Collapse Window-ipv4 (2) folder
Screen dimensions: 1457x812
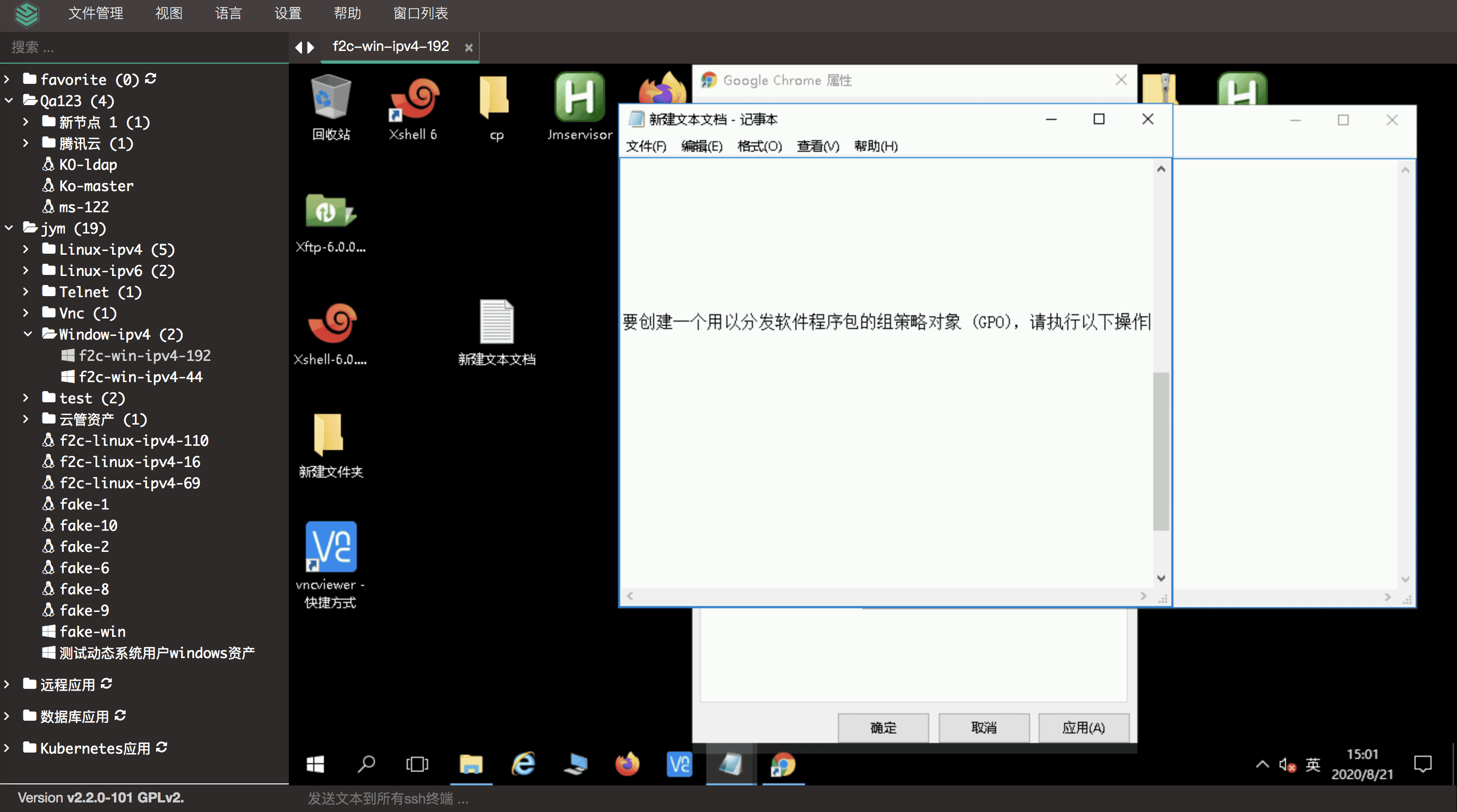(x=27, y=334)
